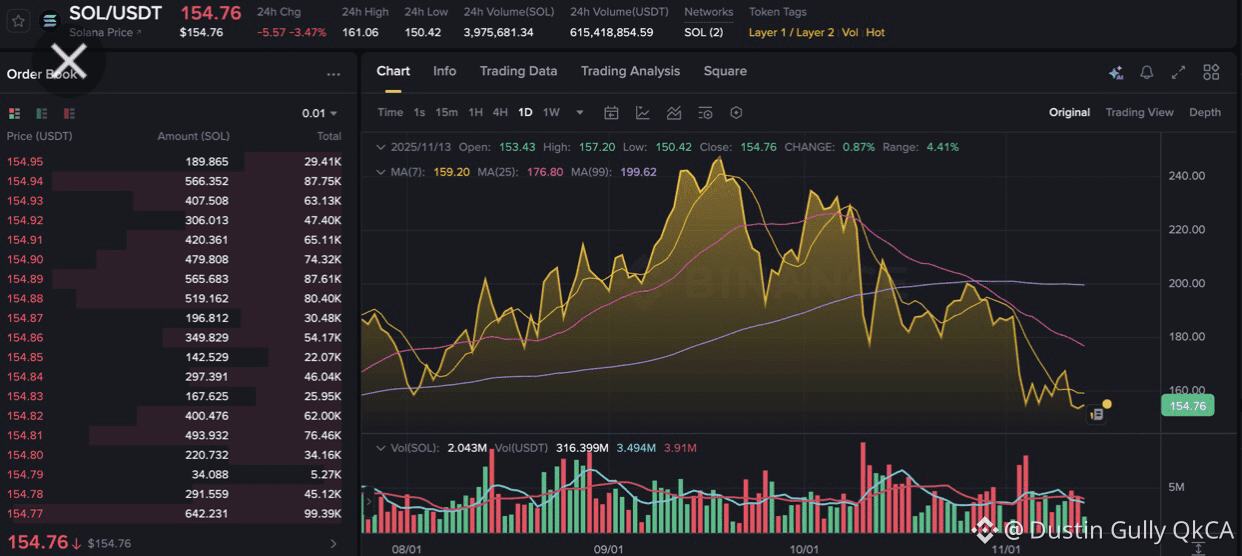
Task: Click the 24h Low value 150.42
Action: click(x=423, y=32)
